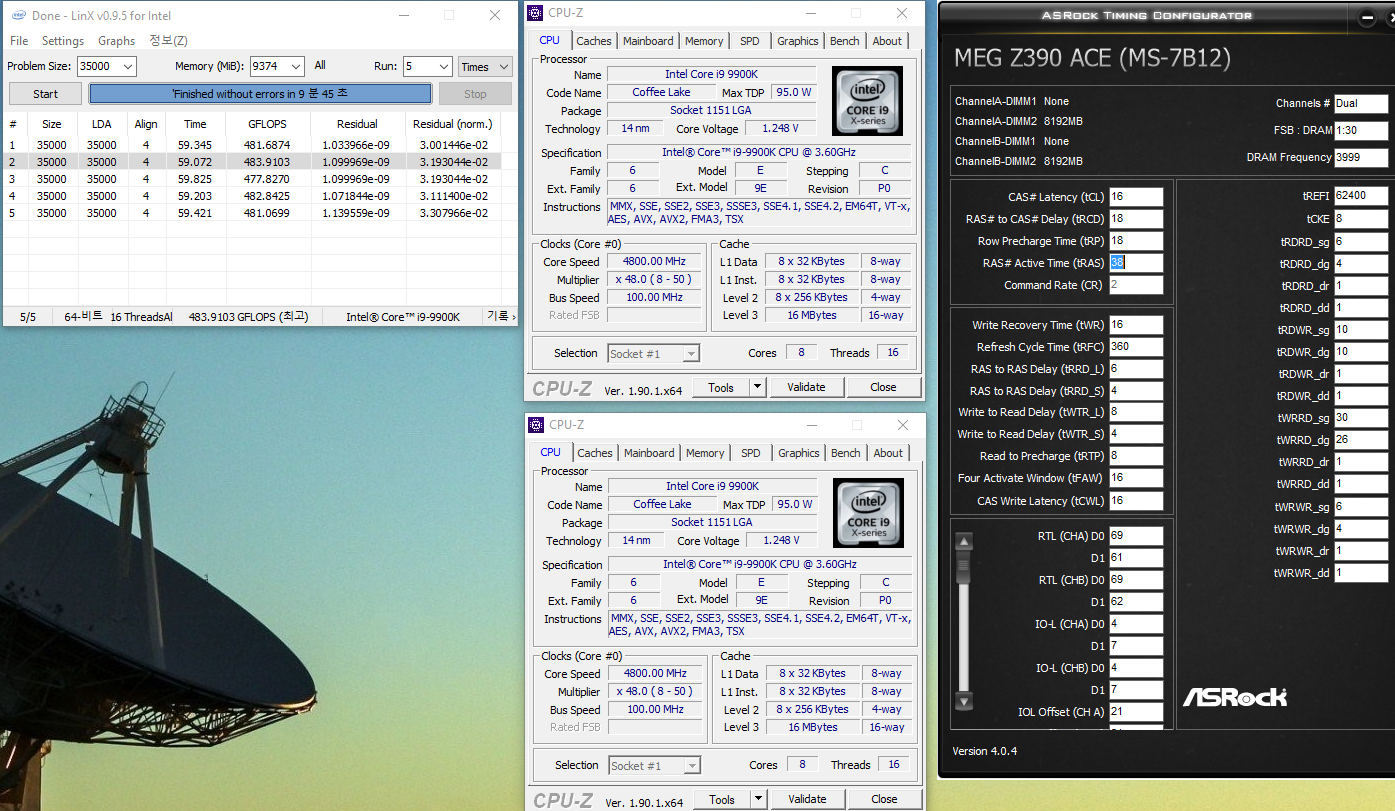Viewport: 1395px width, 811px height.
Task: Click the Residual (norm.) column header in LinX
Action: [x=451, y=124]
